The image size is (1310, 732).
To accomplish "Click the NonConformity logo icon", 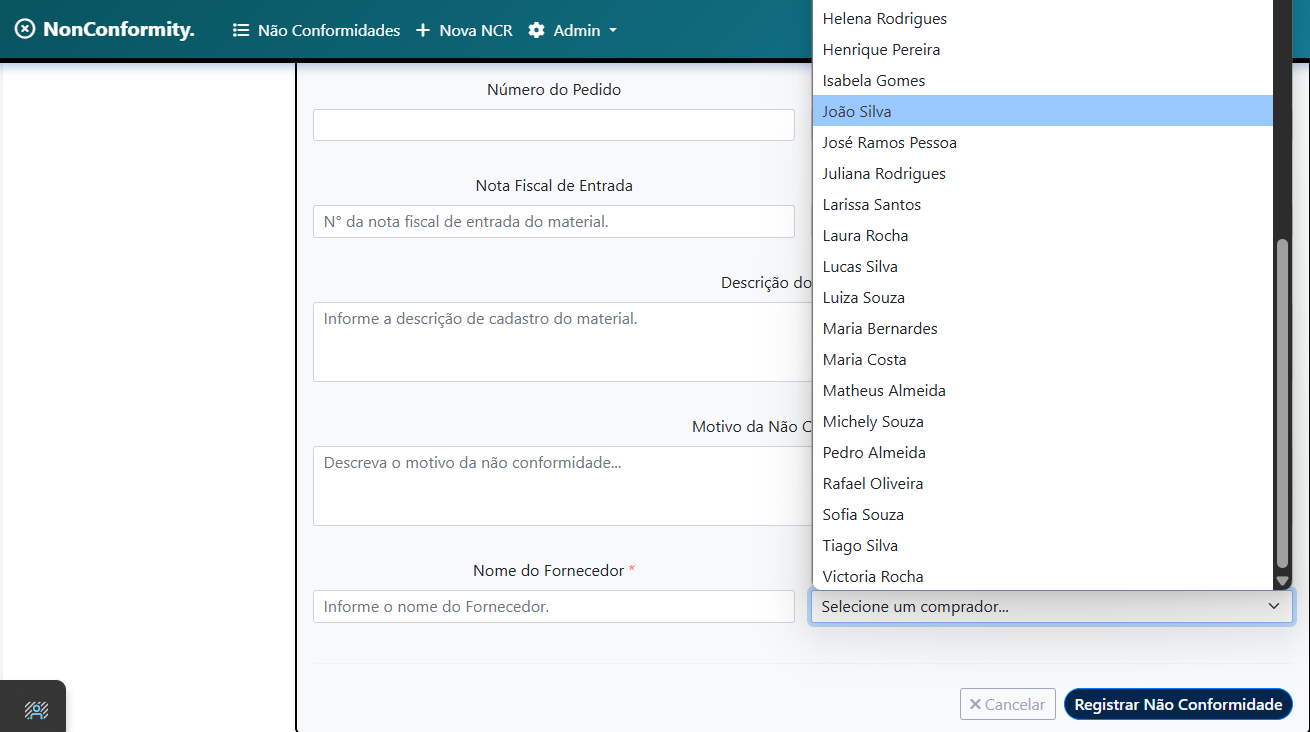I will (25, 30).
